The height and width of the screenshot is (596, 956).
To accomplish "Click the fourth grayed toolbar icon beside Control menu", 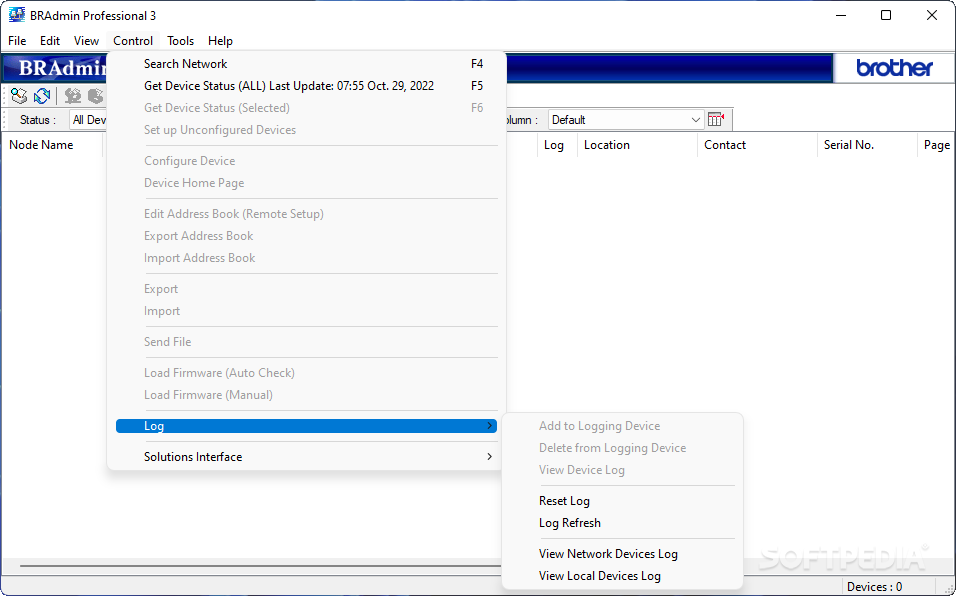I will (96, 96).
